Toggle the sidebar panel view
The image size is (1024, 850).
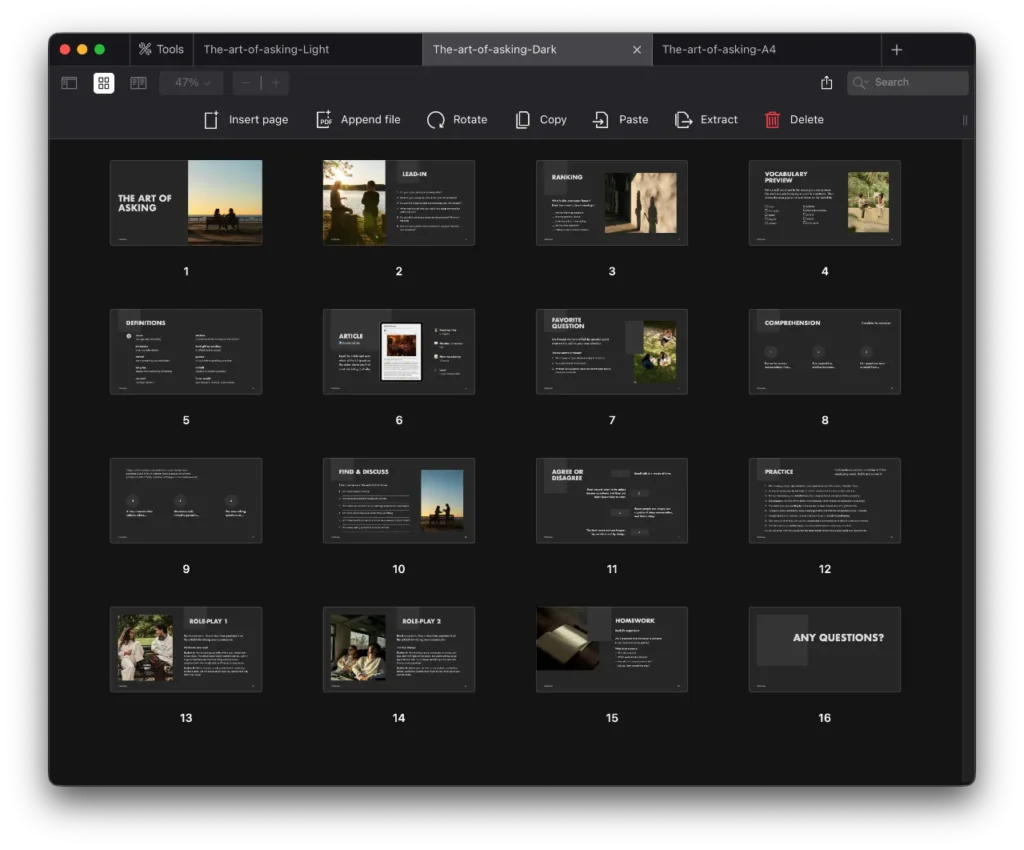click(x=69, y=83)
